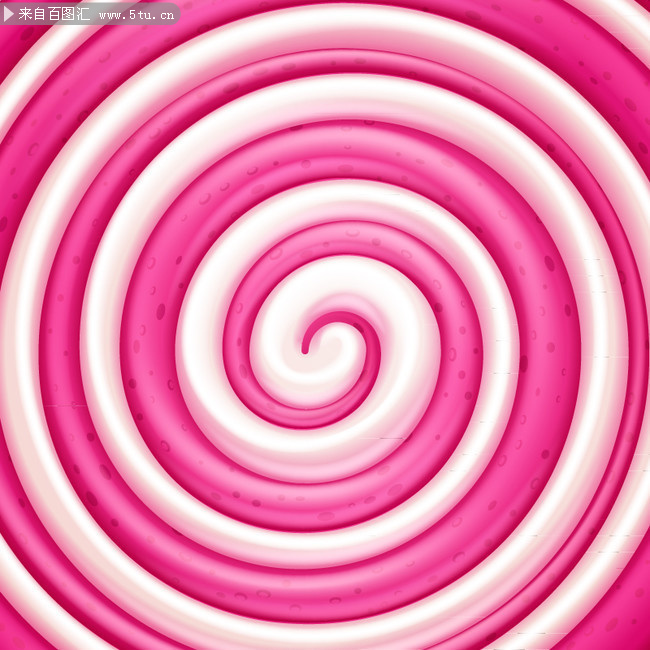Select the 自 character in the watermark

point(39,14)
